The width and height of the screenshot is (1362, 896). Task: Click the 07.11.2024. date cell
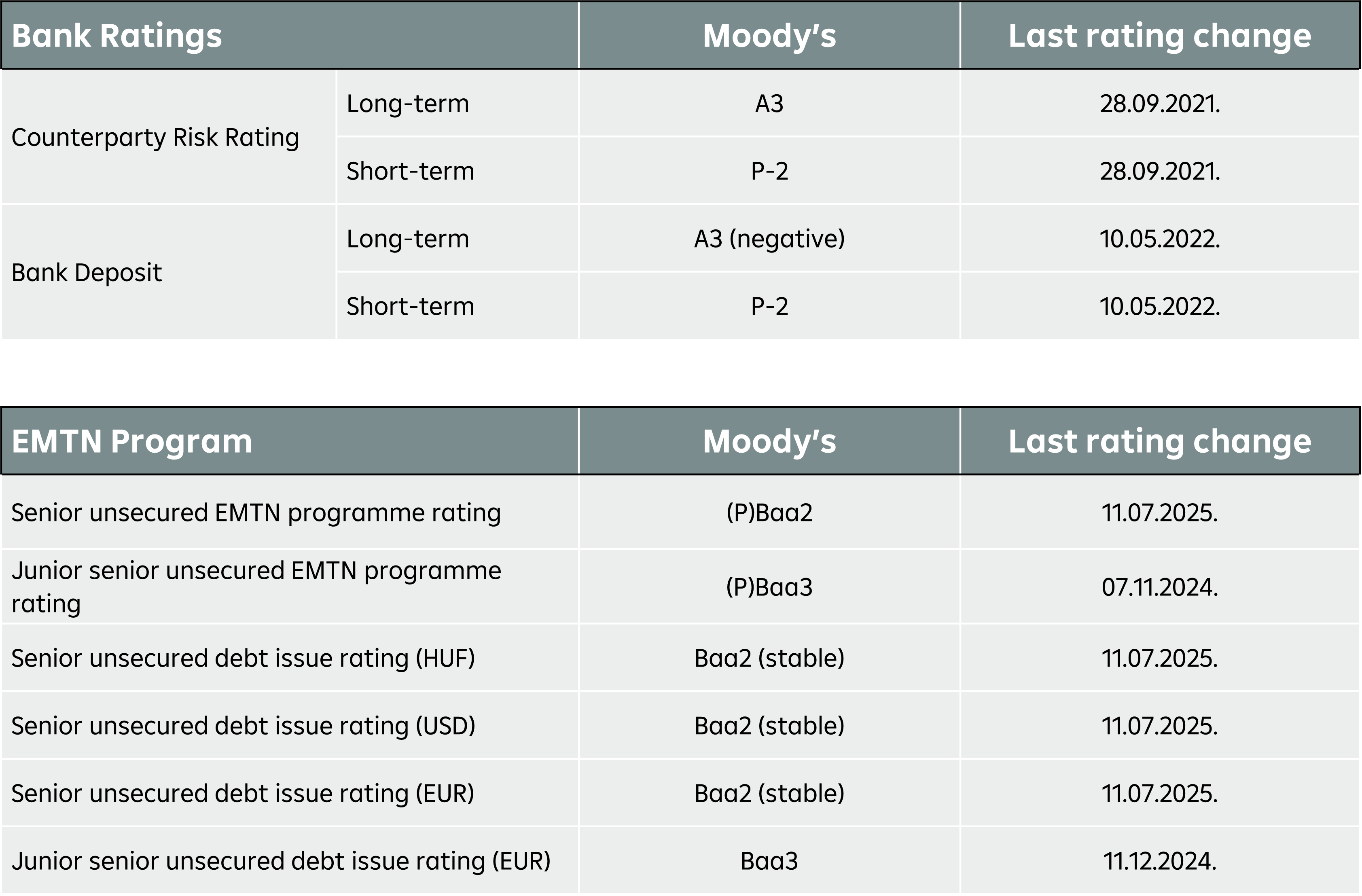click(1159, 587)
